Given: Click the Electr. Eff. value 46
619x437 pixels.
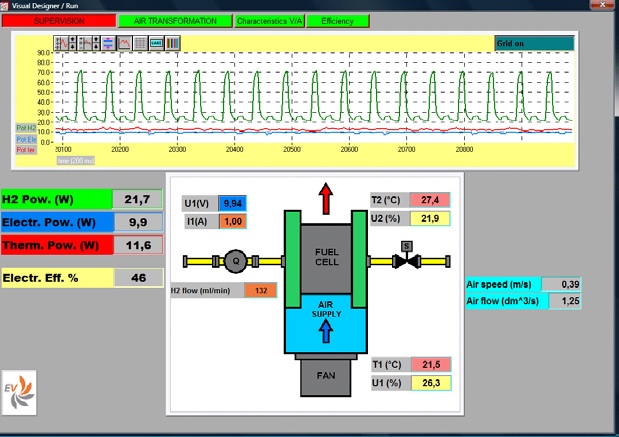Looking at the screenshot, I should pos(139,278).
